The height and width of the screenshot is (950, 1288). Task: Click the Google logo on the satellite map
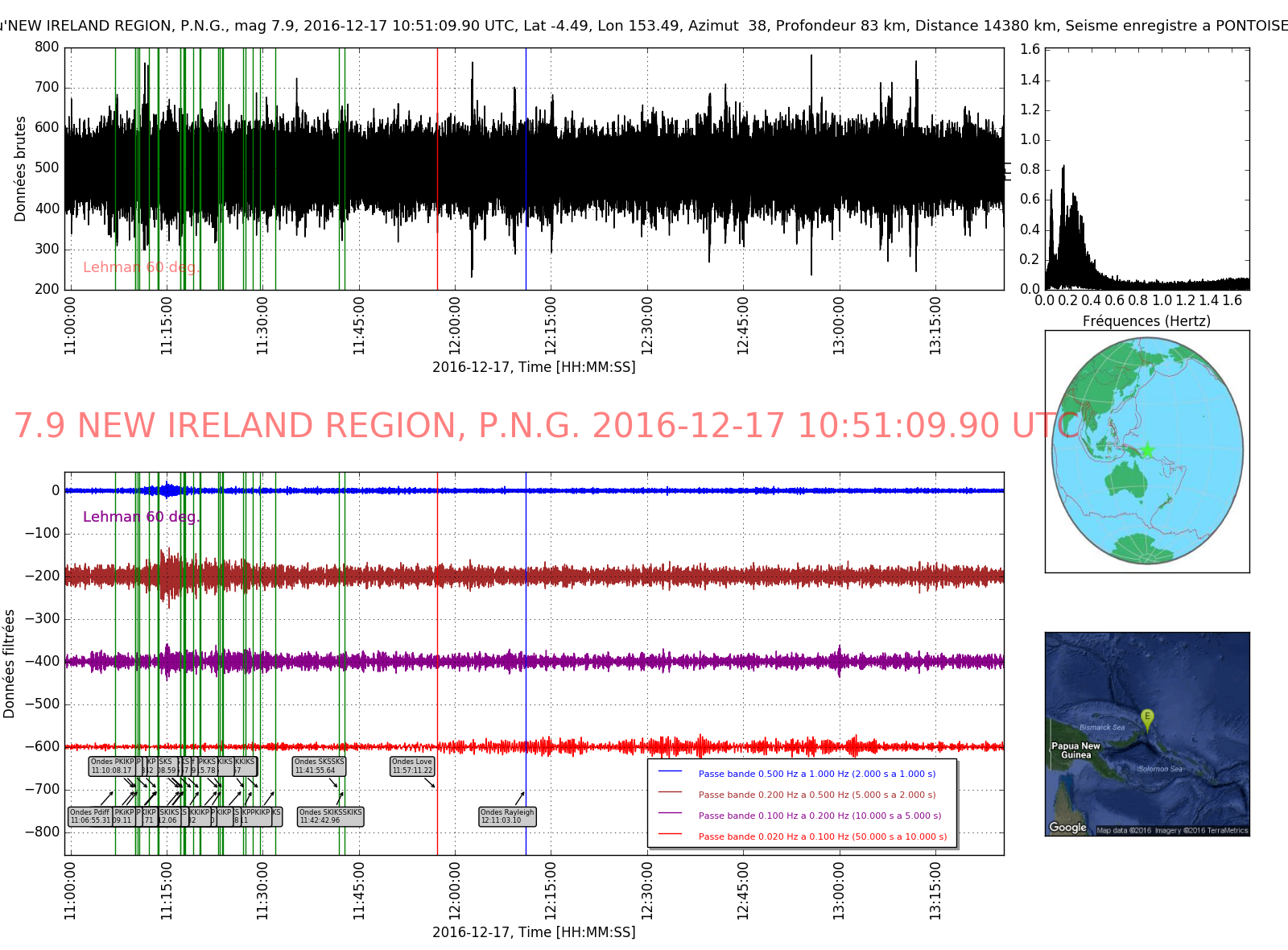(1067, 828)
